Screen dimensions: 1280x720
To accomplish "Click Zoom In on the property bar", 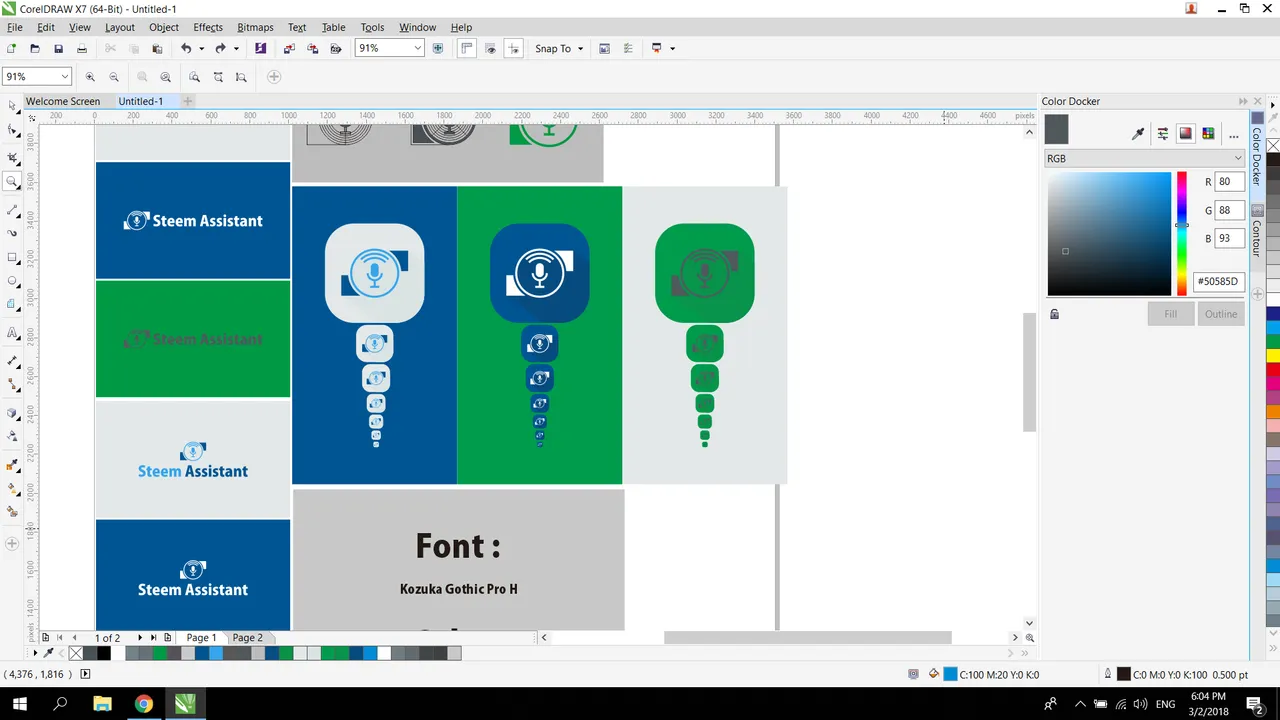I will click(90, 77).
